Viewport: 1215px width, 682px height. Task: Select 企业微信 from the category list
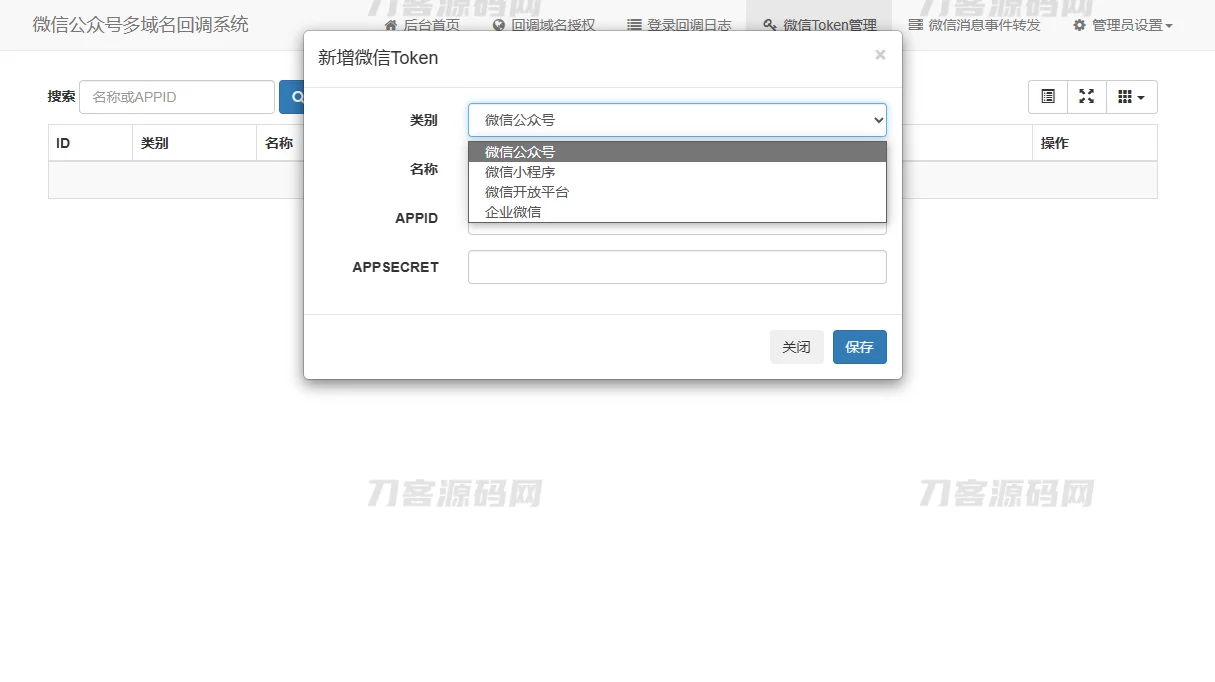coord(514,211)
